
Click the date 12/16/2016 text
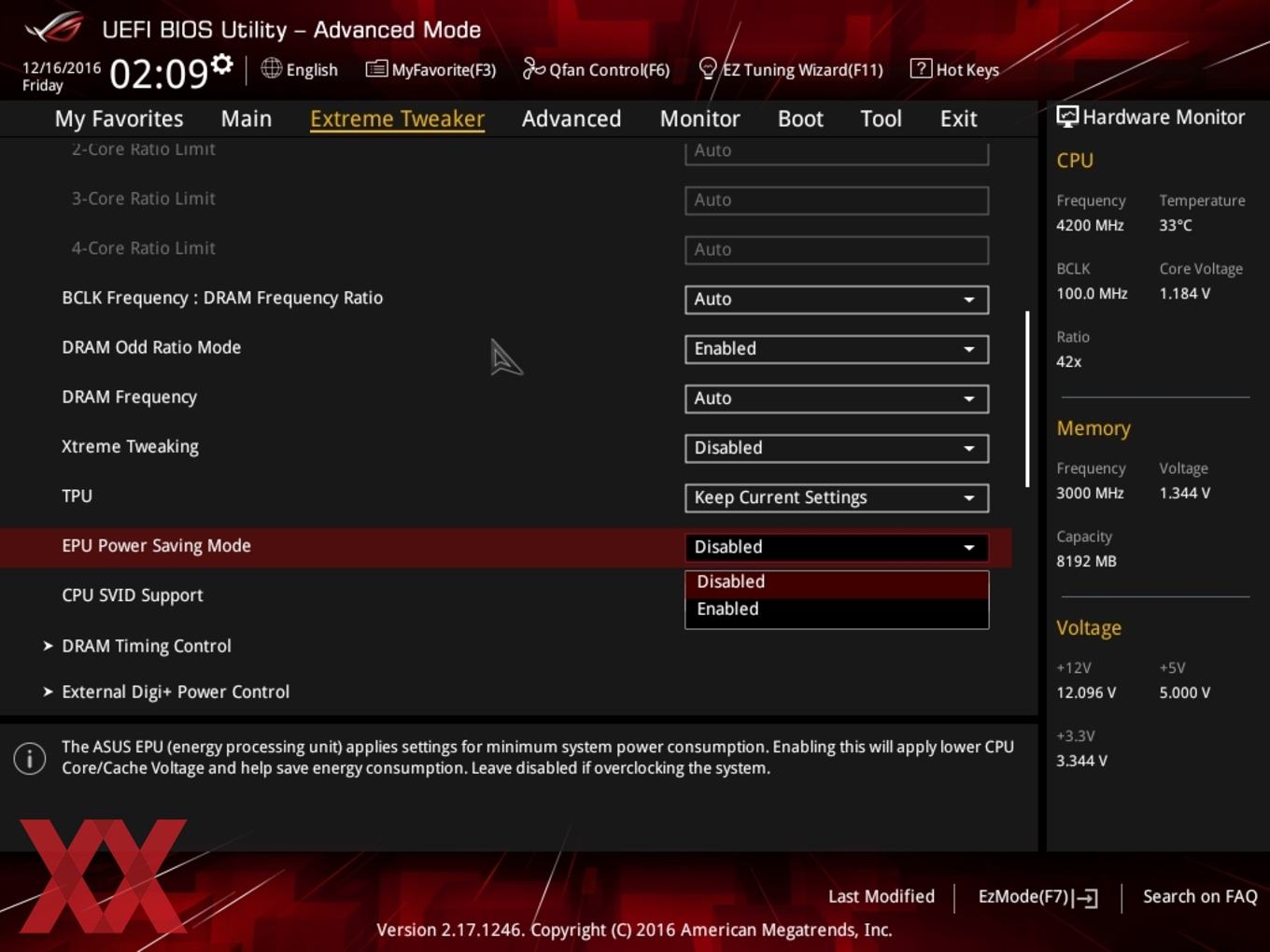click(62, 68)
